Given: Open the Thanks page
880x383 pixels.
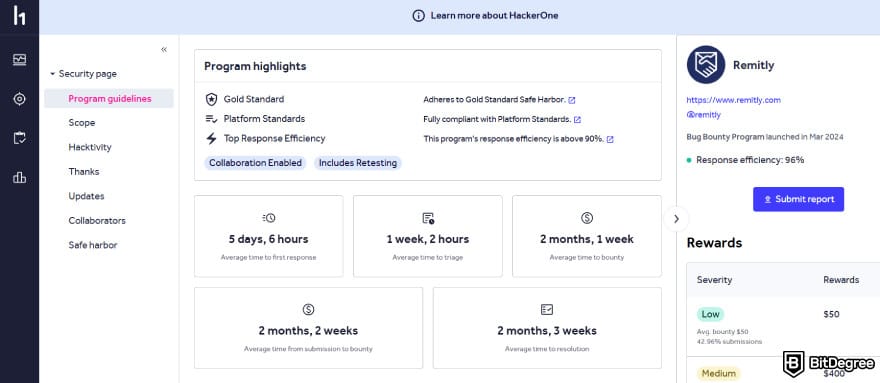Looking at the screenshot, I should tap(84, 171).
